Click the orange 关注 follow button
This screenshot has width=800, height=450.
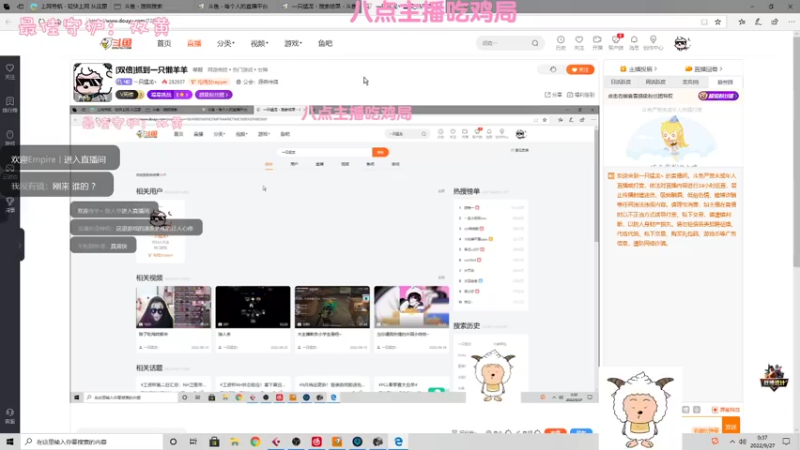pyautogui.click(x=580, y=69)
